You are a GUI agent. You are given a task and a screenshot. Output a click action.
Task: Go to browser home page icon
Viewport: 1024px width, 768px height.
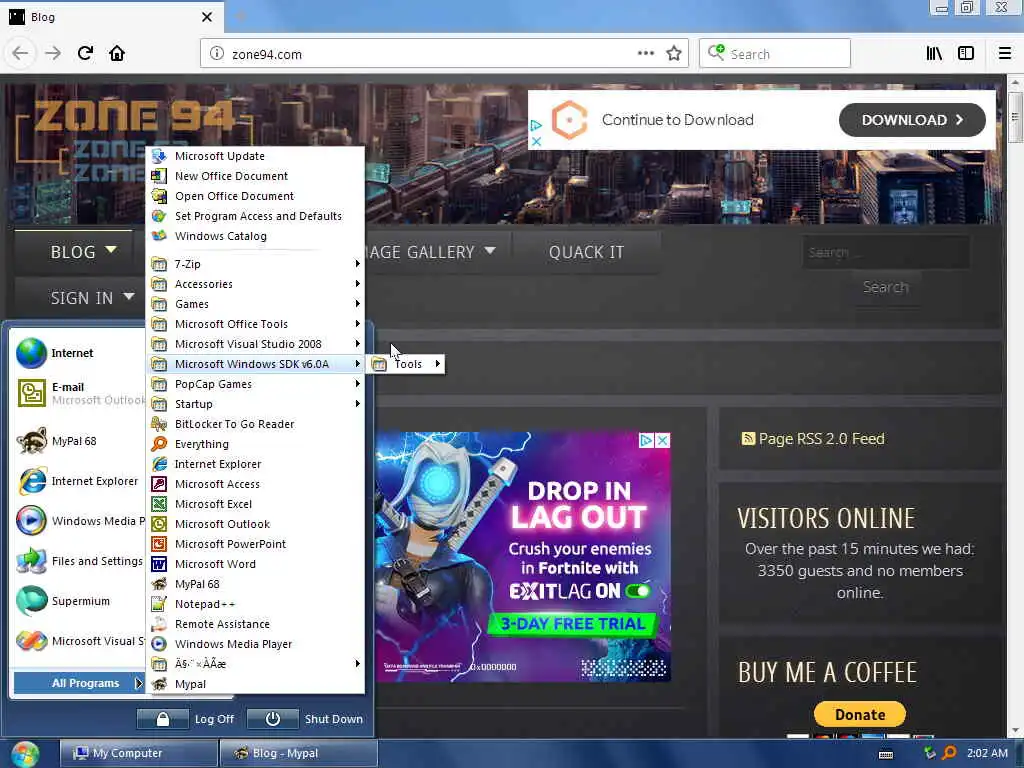(x=117, y=53)
